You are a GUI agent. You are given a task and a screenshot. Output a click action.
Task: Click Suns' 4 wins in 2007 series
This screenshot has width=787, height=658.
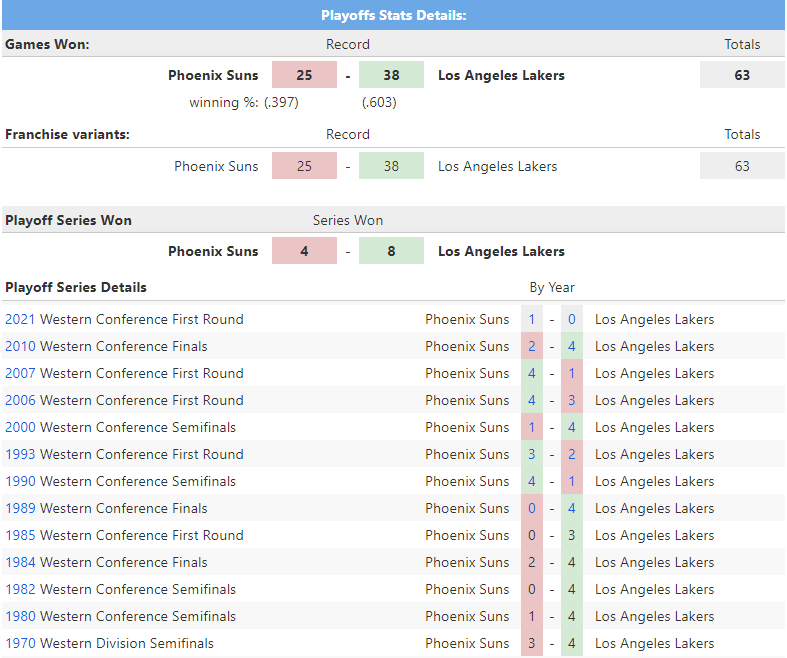(x=532, y=374)
